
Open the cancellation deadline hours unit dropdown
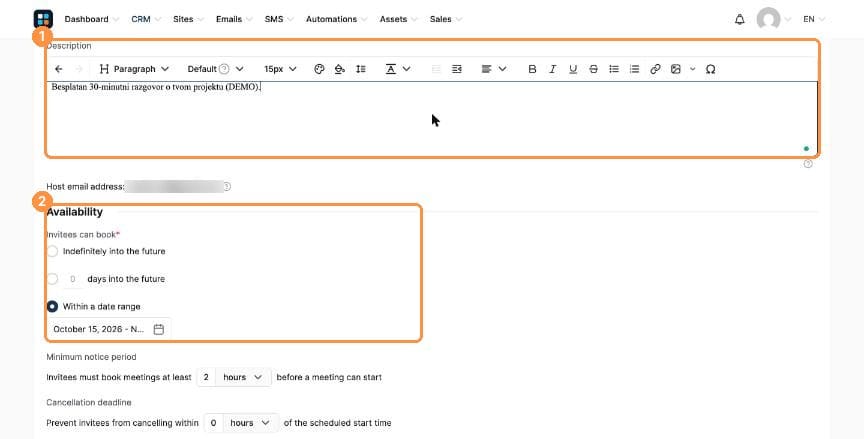251,423
